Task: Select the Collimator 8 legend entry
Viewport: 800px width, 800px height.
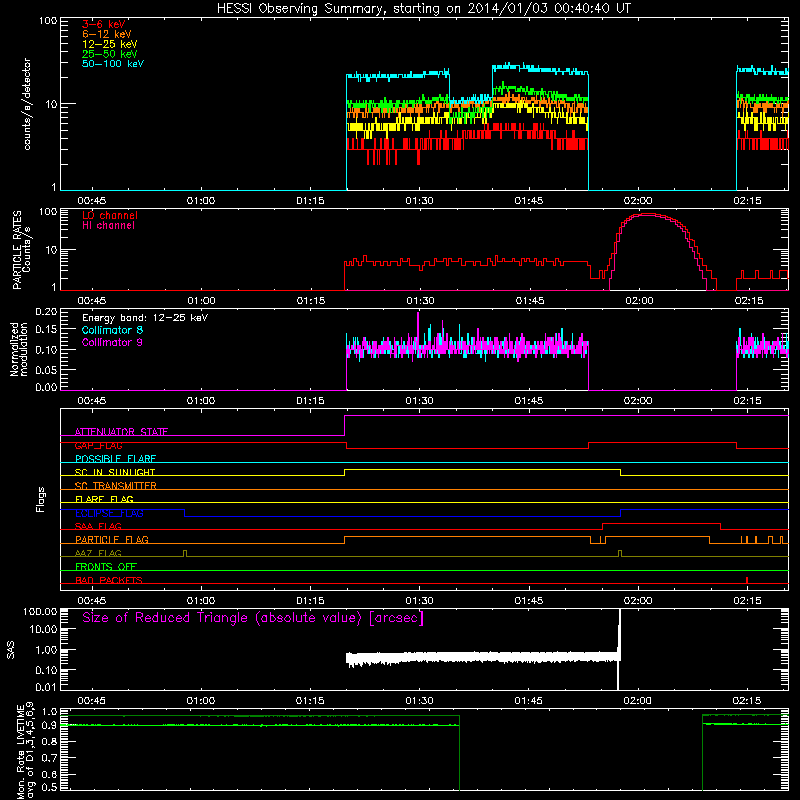Action: 112,330
